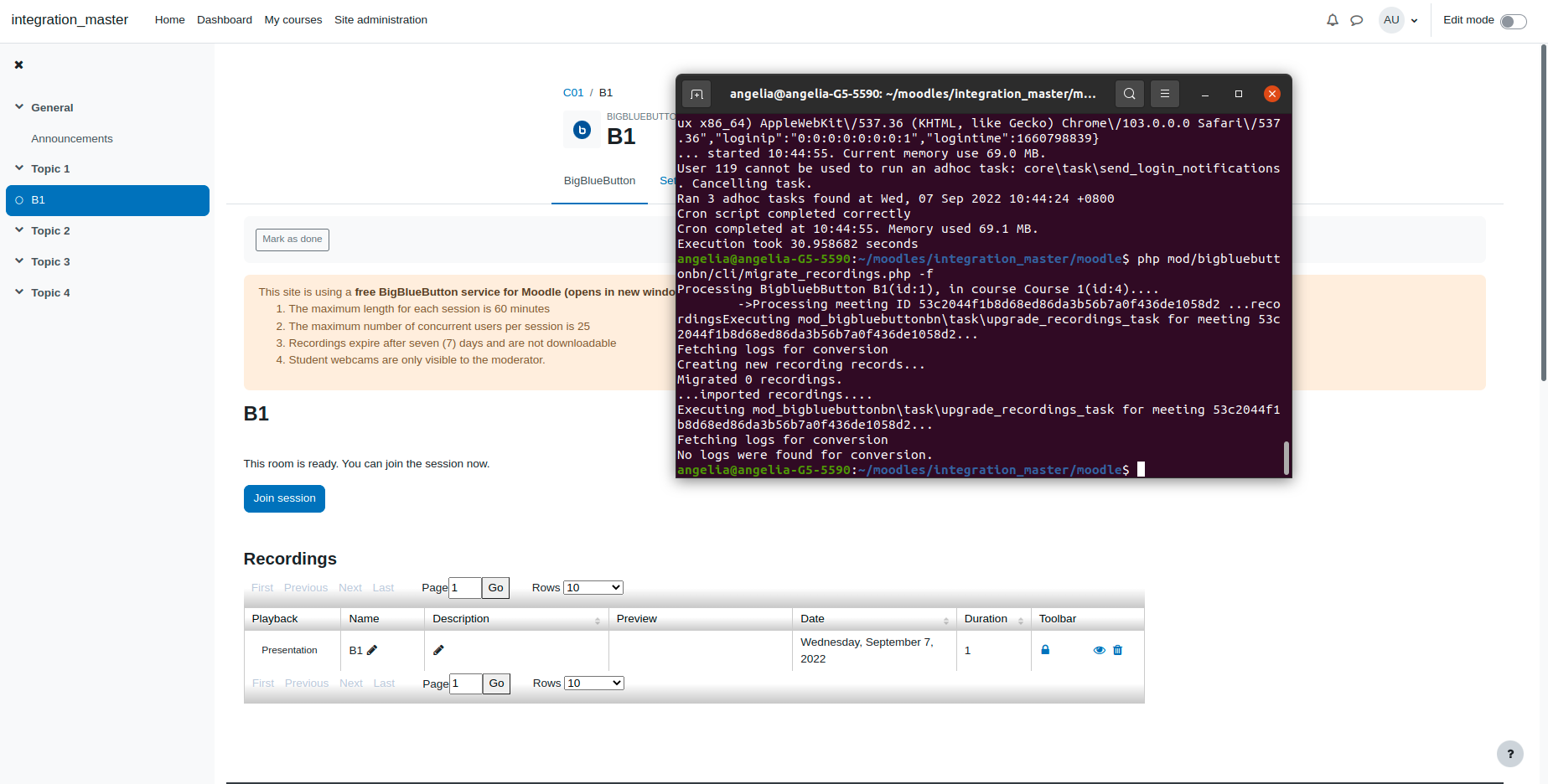This screenshot has height=784, width=1548.
Task: Select B1 in the course index
Action: click(107, 200)
